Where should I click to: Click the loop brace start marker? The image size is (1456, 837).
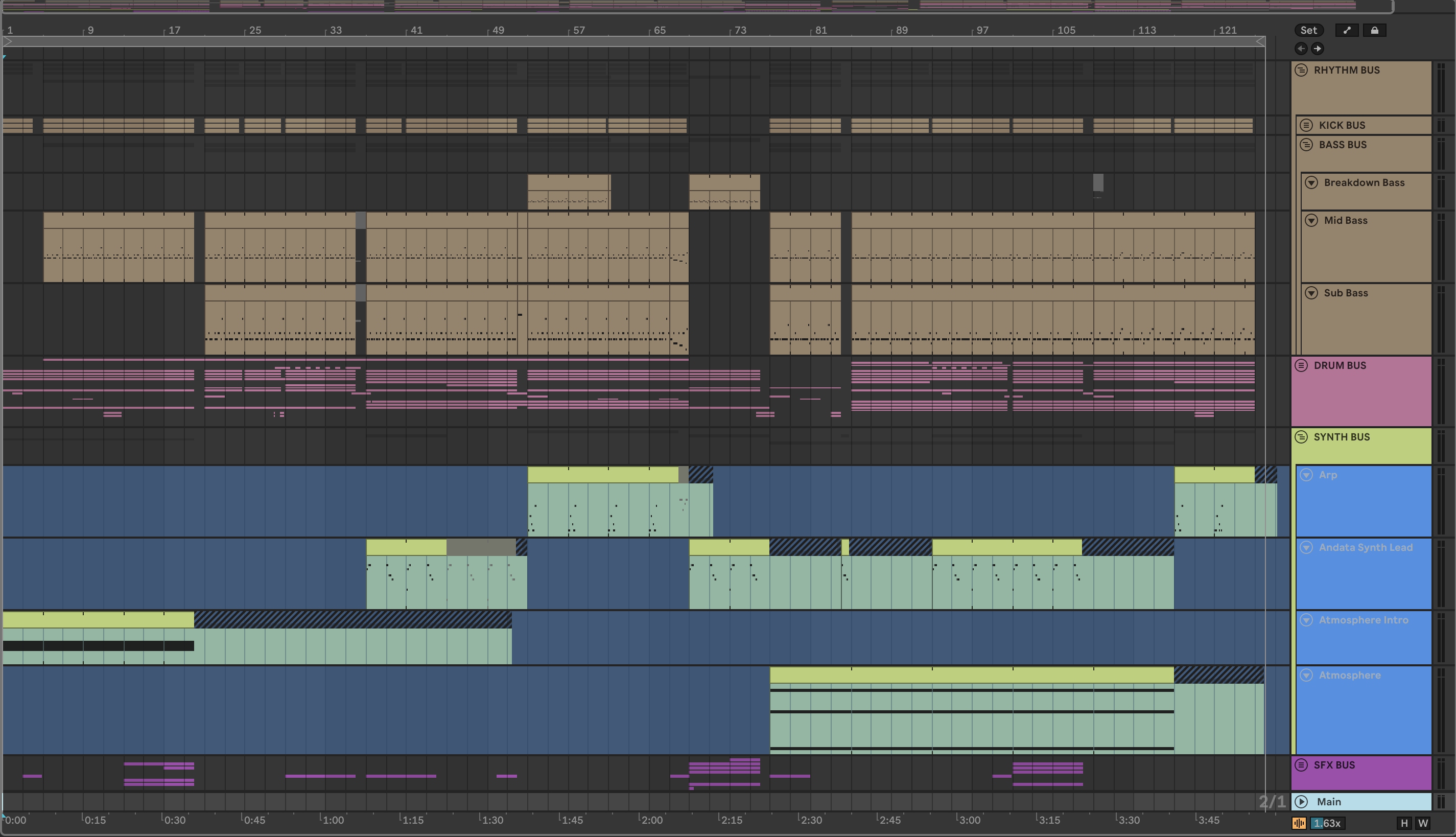(x=8, y=41)
